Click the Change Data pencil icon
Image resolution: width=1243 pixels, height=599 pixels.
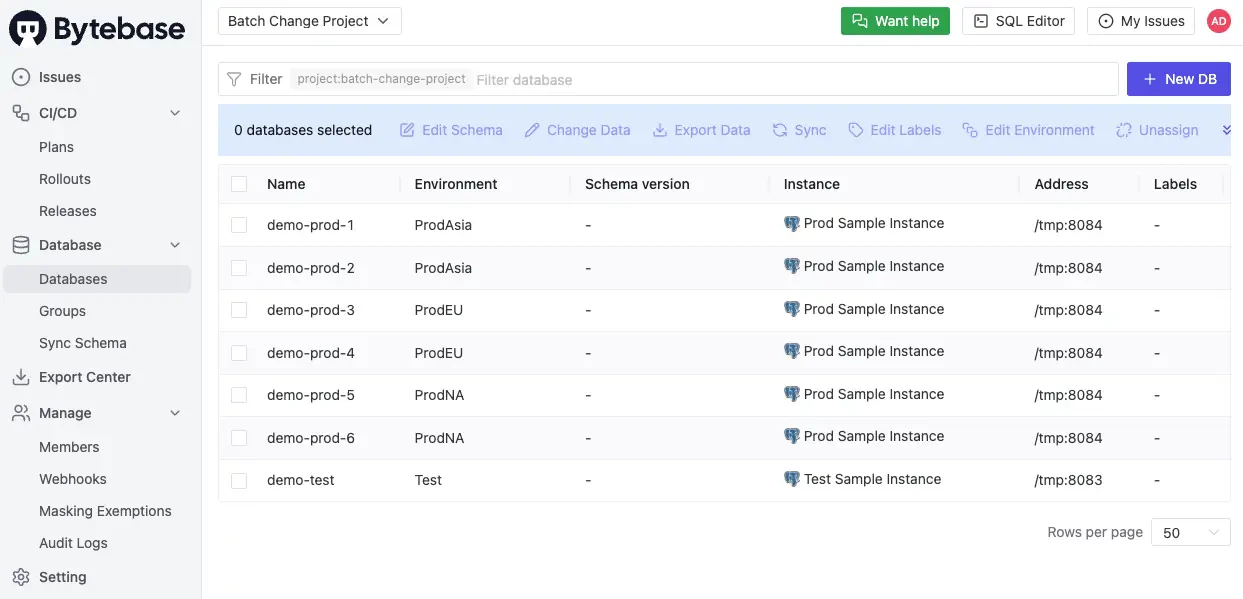click(532, 130)
